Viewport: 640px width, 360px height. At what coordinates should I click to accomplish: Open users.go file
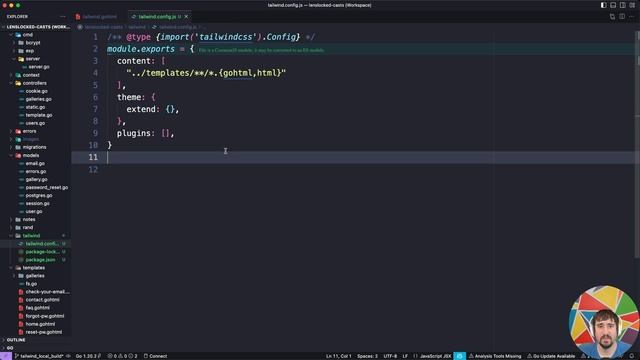pyautogui.click(x=35, y=123)
